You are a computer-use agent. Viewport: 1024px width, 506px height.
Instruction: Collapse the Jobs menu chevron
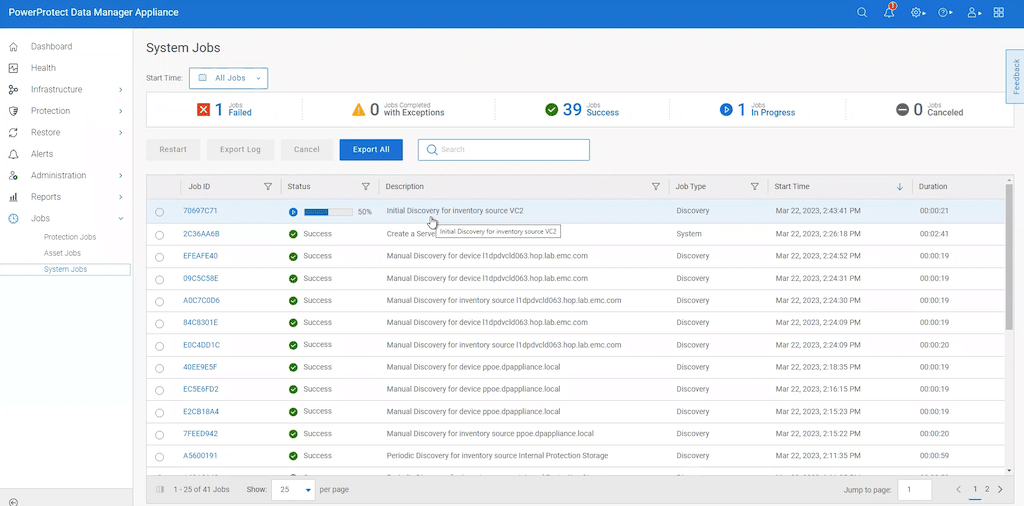[121, 219]
